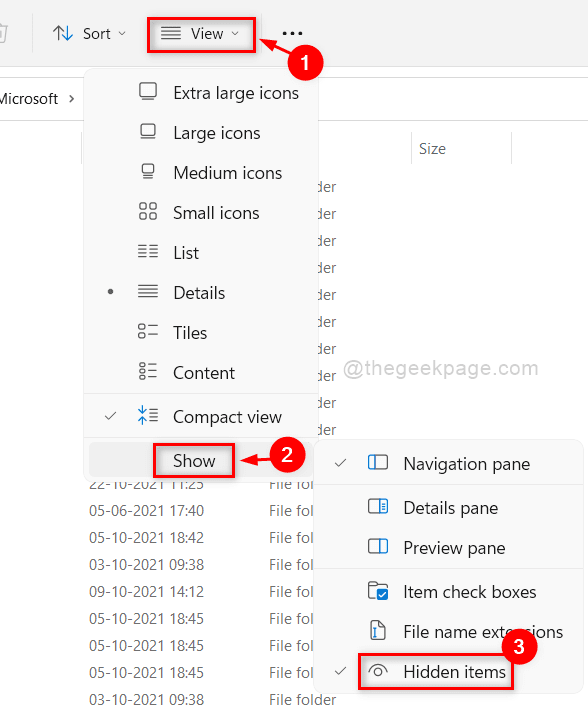Click the Microsoft breadcrumb folder
The height and width of the screenshot is (708, 588).
(x=28, y=98)
